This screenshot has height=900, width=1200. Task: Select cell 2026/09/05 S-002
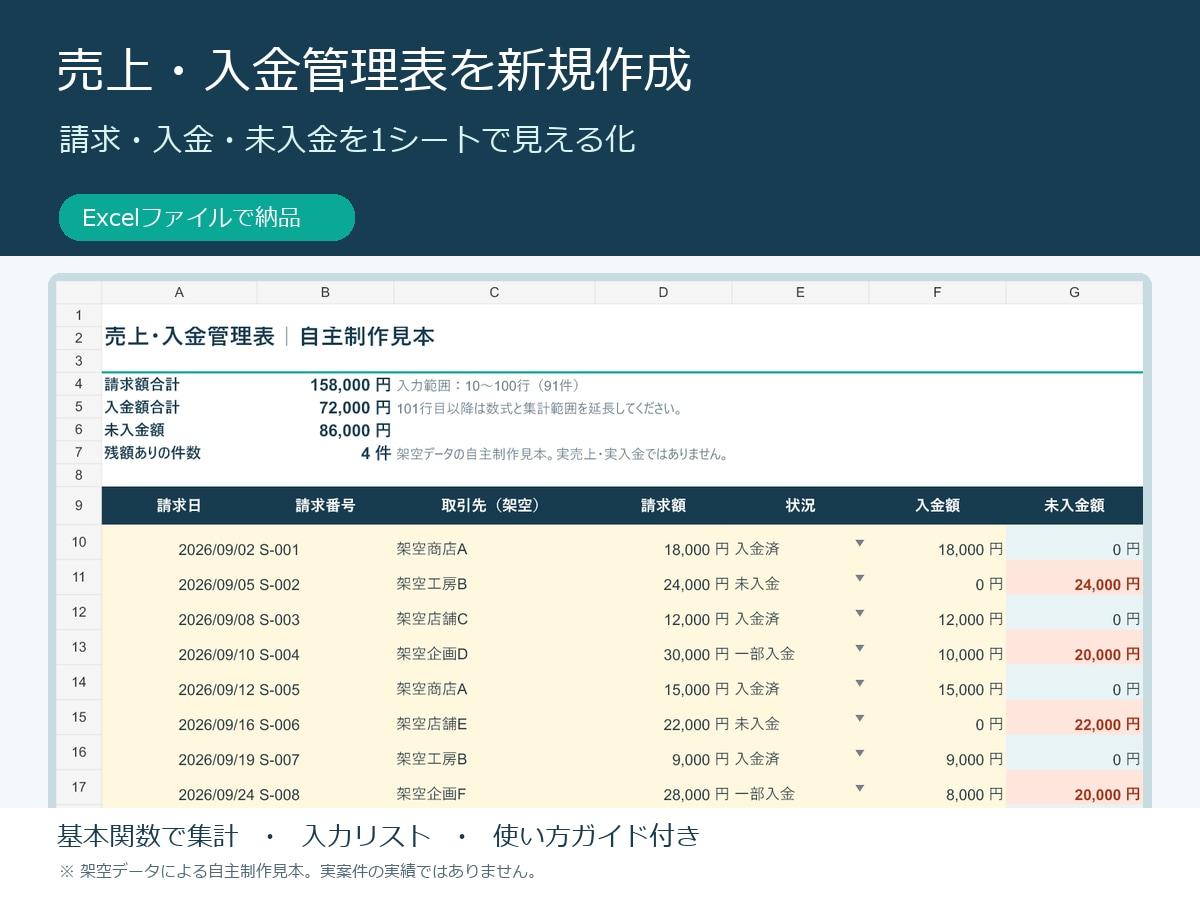pyautogui.click(x=239, y=584)
